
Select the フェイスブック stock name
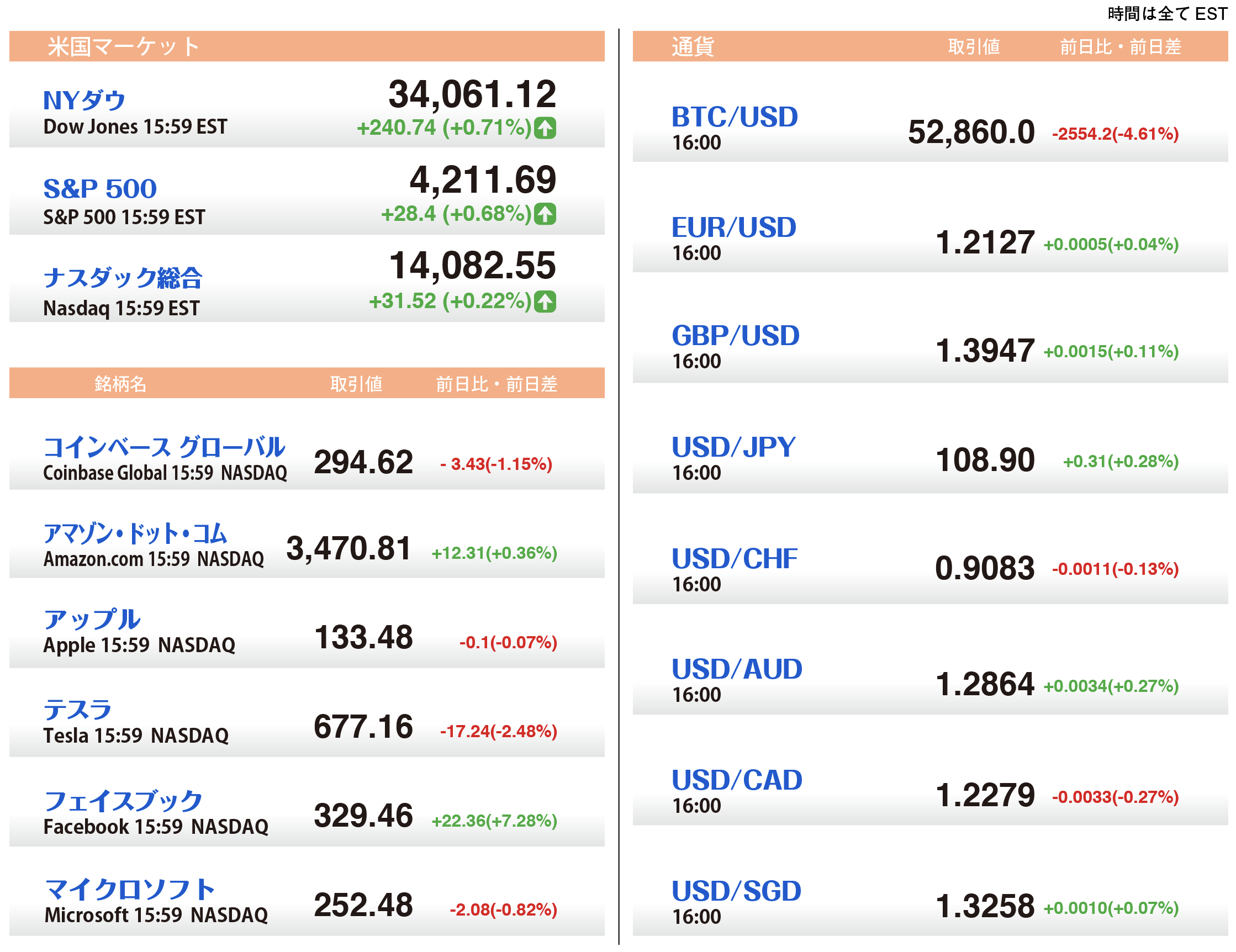(x=123, y=801)
